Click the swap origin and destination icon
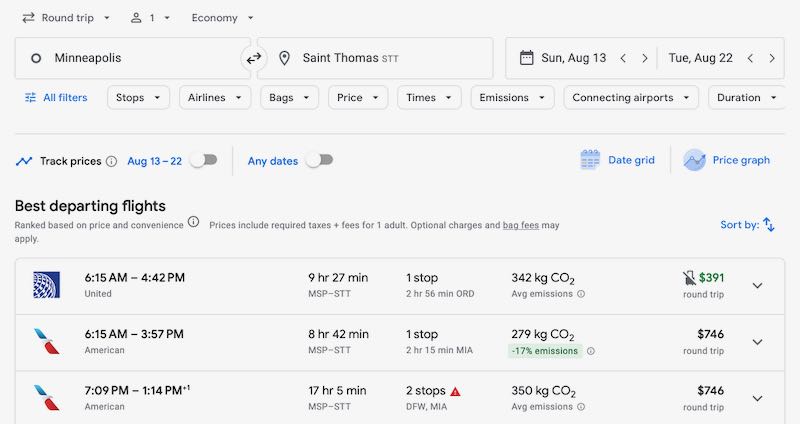This screenshot has height=424, width=800. tap(254, 58)
